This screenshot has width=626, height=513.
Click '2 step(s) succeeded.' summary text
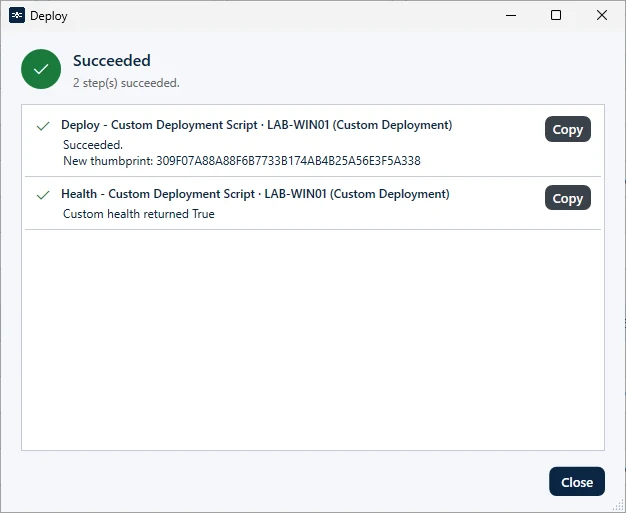pyautogui.click(x=126, y=83)
